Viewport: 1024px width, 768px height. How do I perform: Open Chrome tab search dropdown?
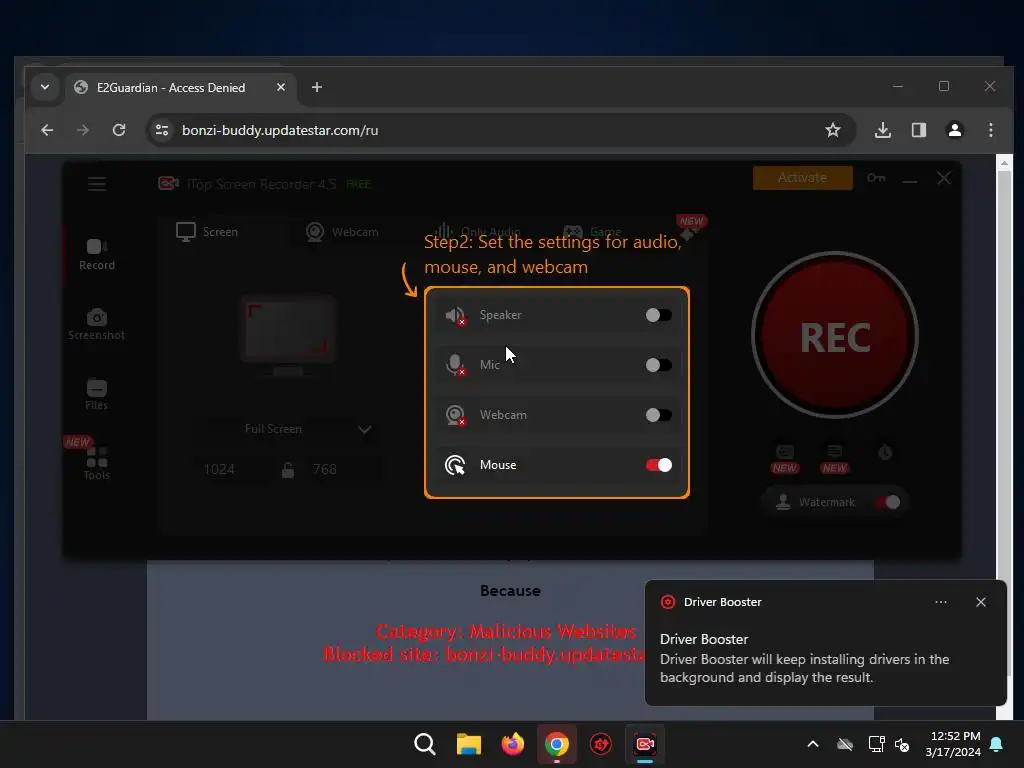(x=45, y=87)
